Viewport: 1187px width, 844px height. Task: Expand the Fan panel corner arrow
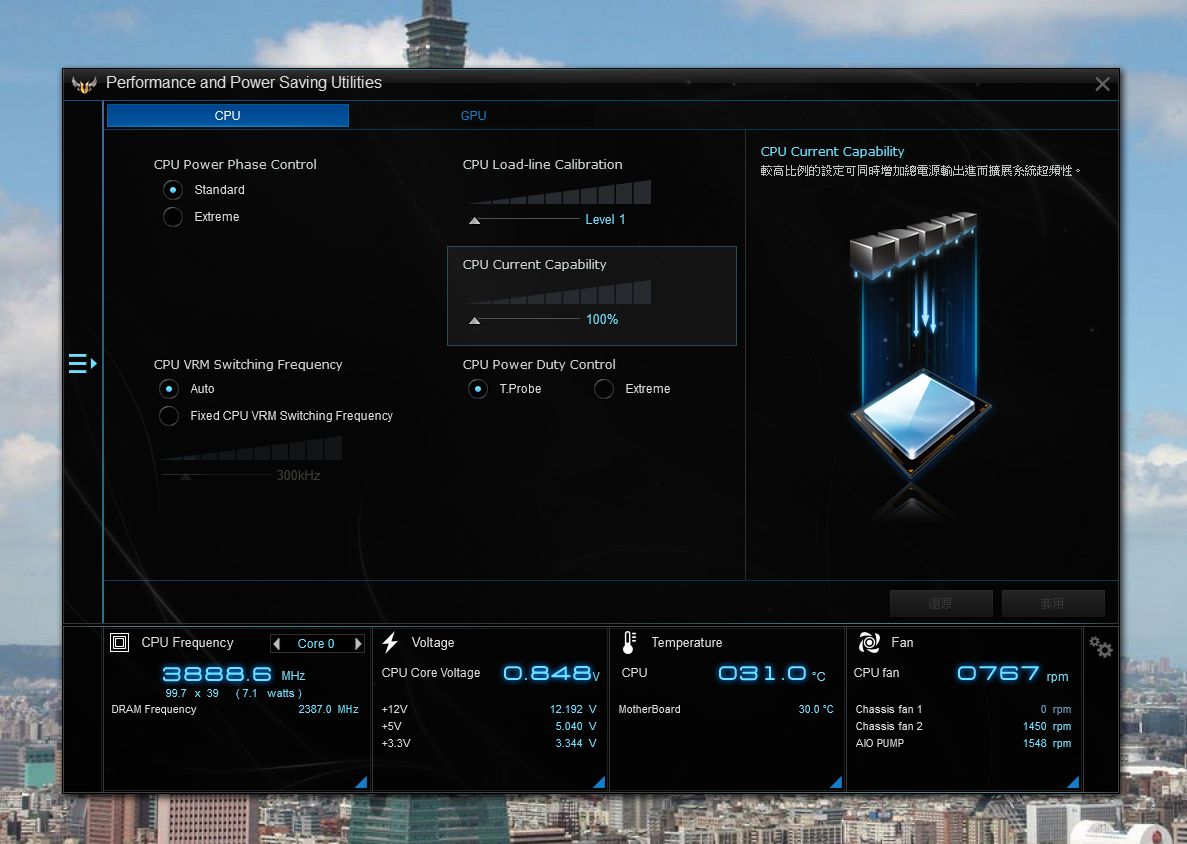point(1073,782)
